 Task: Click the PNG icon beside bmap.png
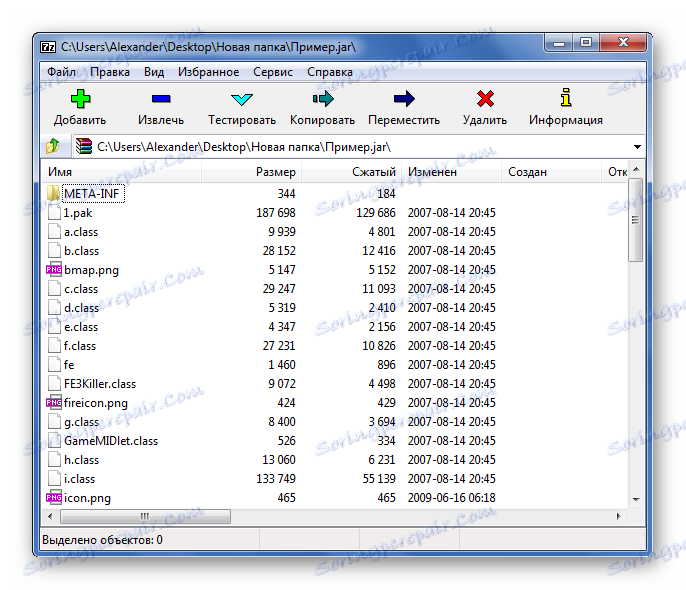(x=54, y=269)
